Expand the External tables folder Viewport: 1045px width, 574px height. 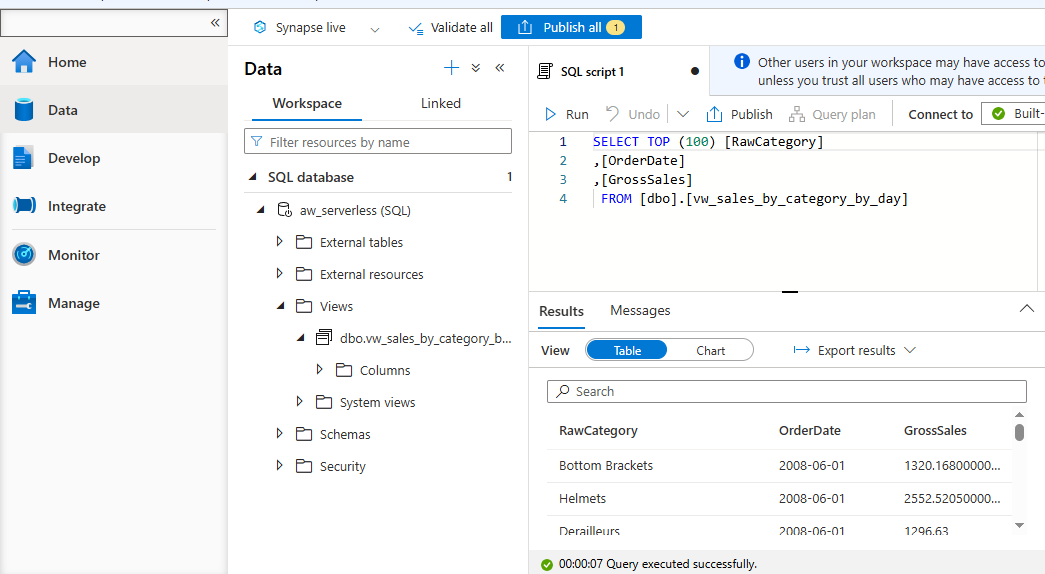279,241
